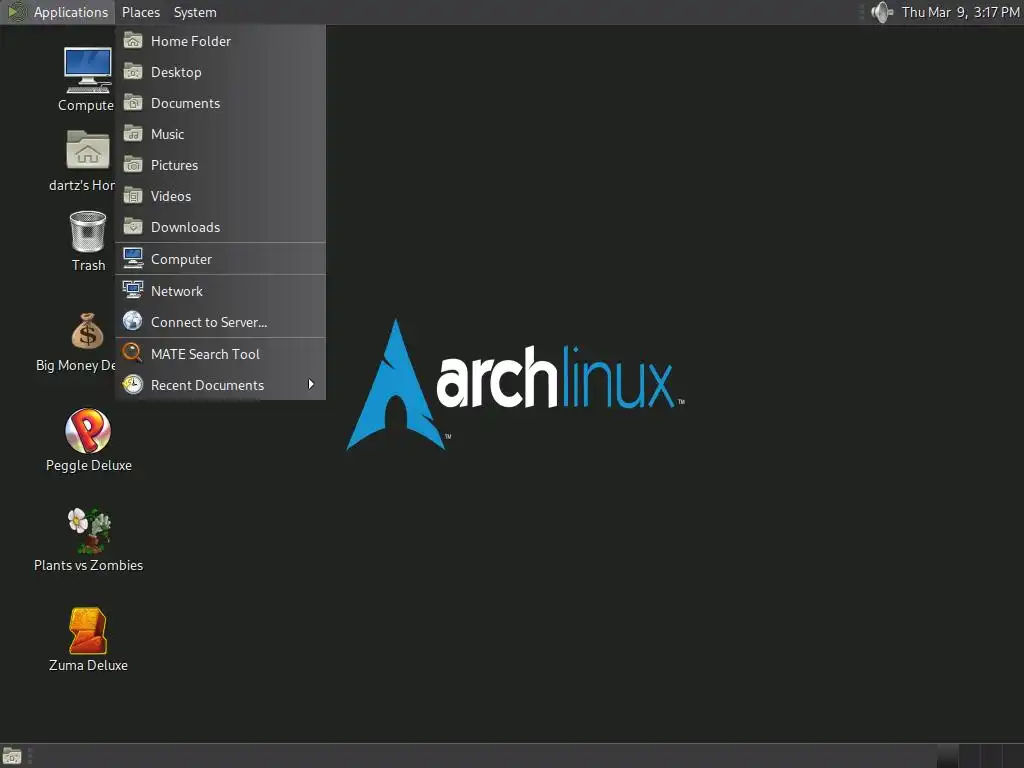
Task: Click the Desktop folder icon in menu
Action: (133, 71)
